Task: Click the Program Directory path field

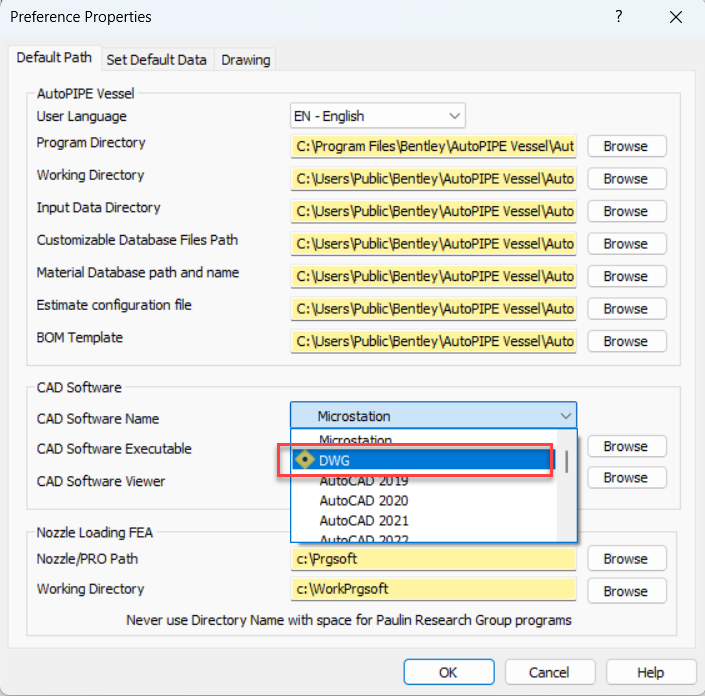Action: coord(433,146)
